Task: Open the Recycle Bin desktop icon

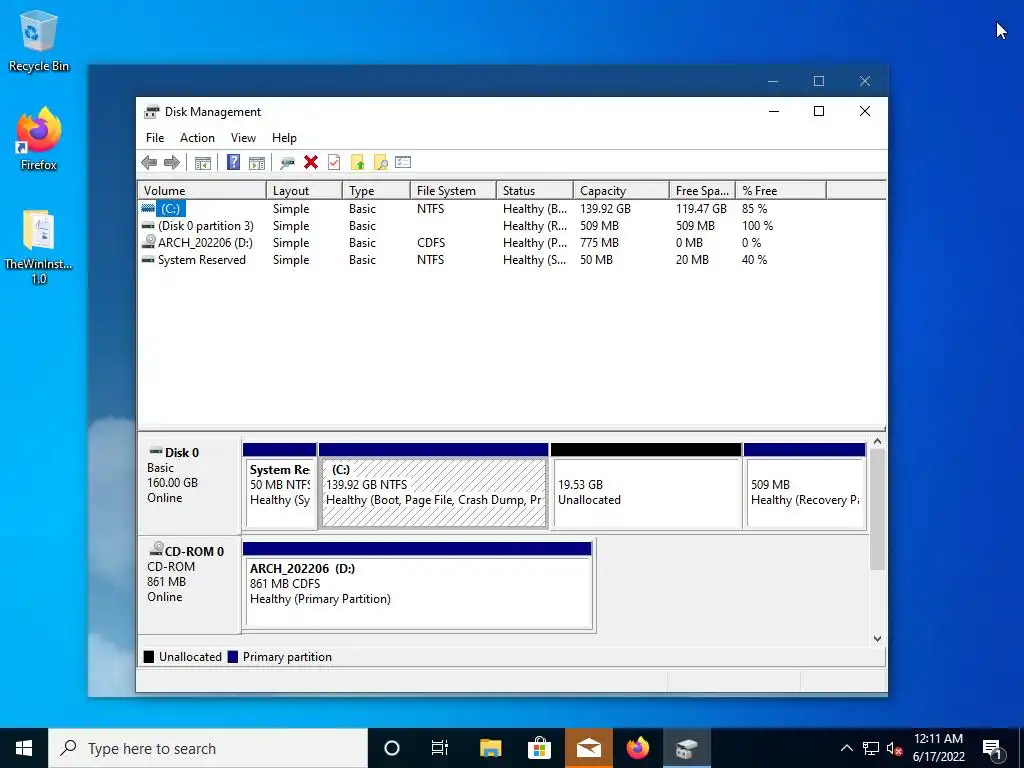Action: point(39,41)
